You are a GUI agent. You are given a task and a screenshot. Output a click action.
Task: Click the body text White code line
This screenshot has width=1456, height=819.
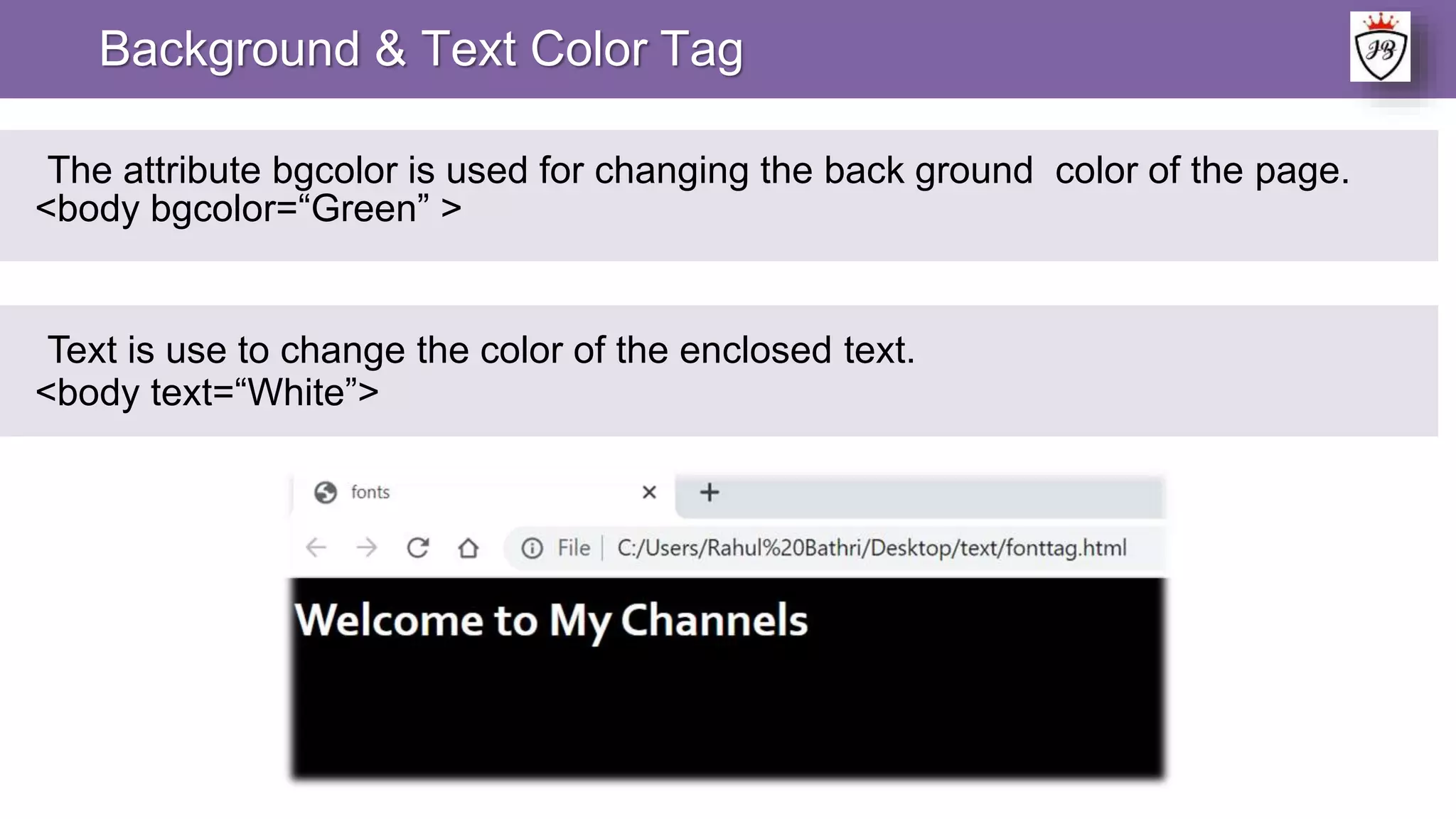click(207, 392)
